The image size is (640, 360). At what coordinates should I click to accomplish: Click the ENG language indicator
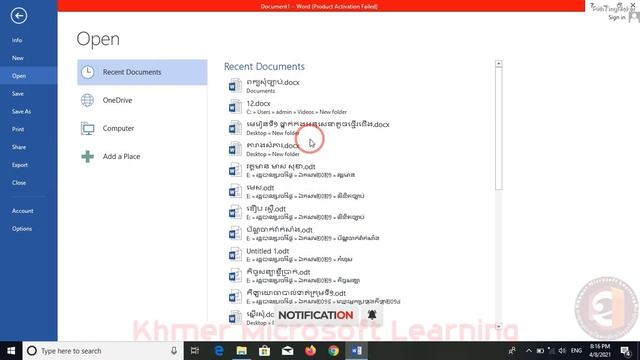[576, 351]
